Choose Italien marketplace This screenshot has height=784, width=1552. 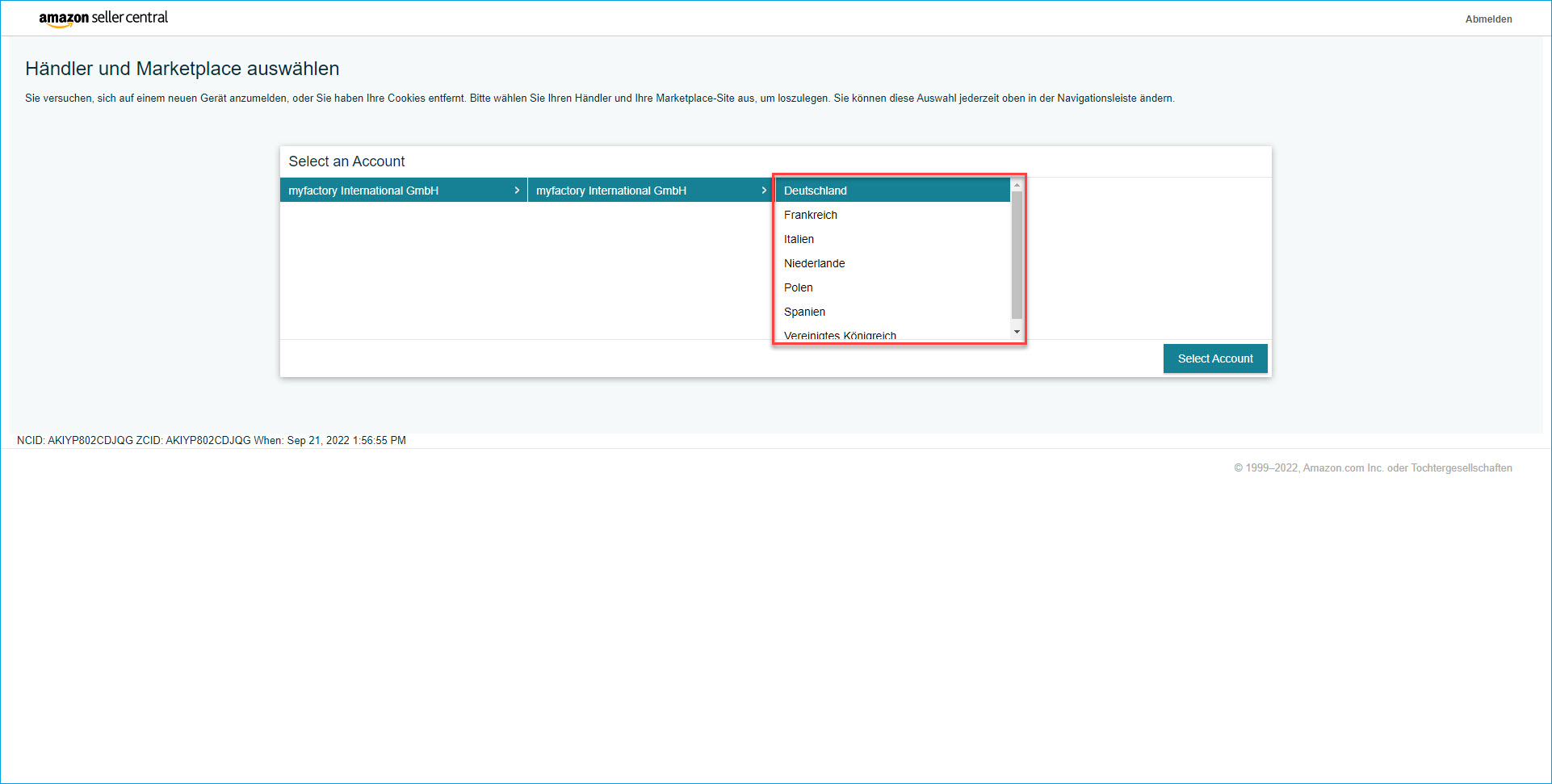893,239
